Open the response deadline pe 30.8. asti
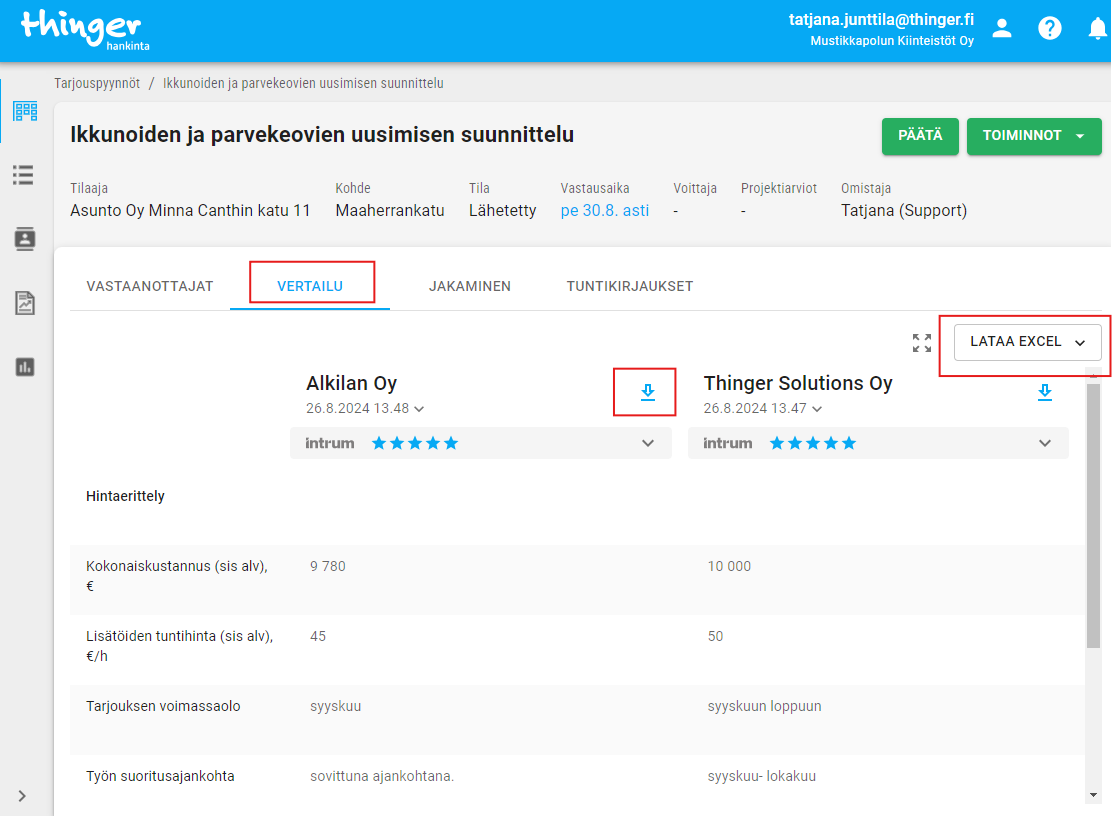This screenshot has width=1112, height=816. point(604,211)
